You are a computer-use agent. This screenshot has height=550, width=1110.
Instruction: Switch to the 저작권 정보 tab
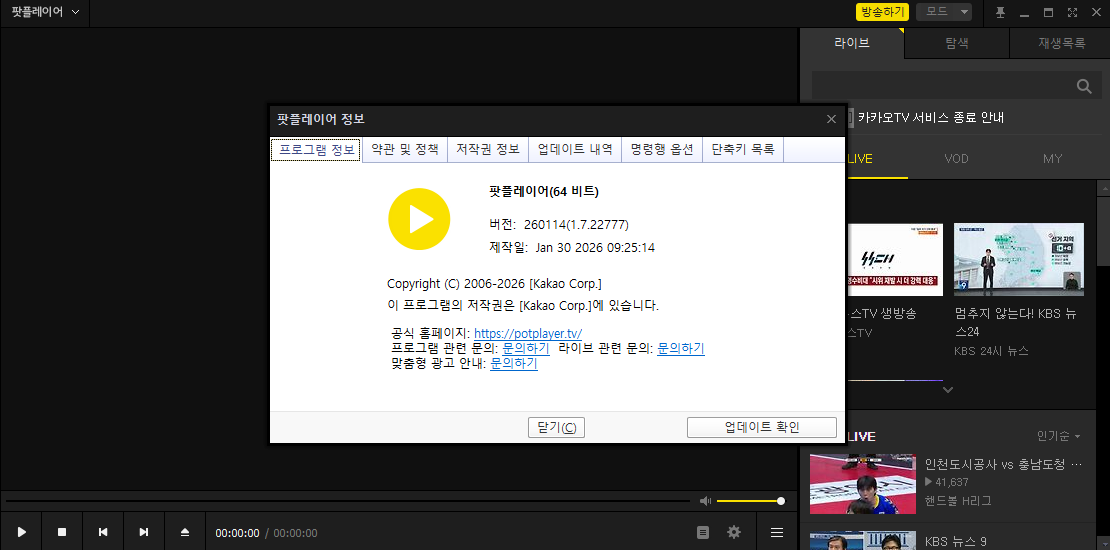coord(488,149)
